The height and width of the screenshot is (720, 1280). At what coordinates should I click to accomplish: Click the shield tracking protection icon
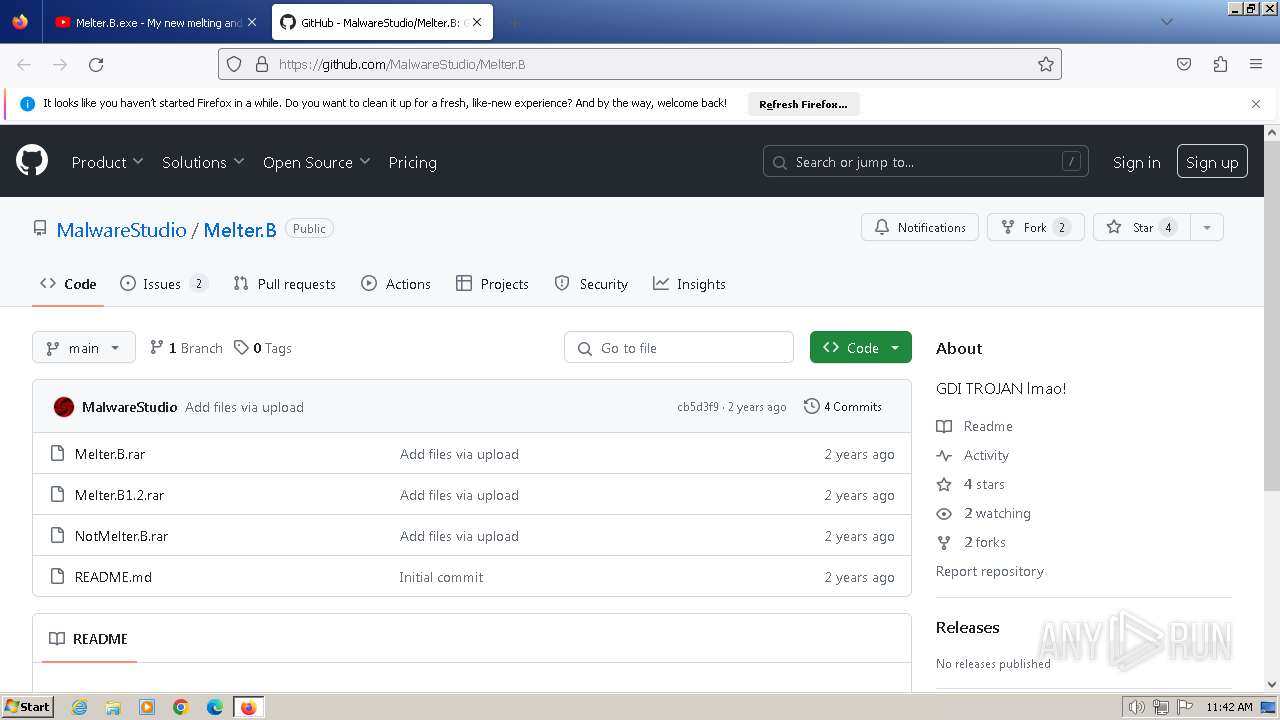click(x=234, y=64)
